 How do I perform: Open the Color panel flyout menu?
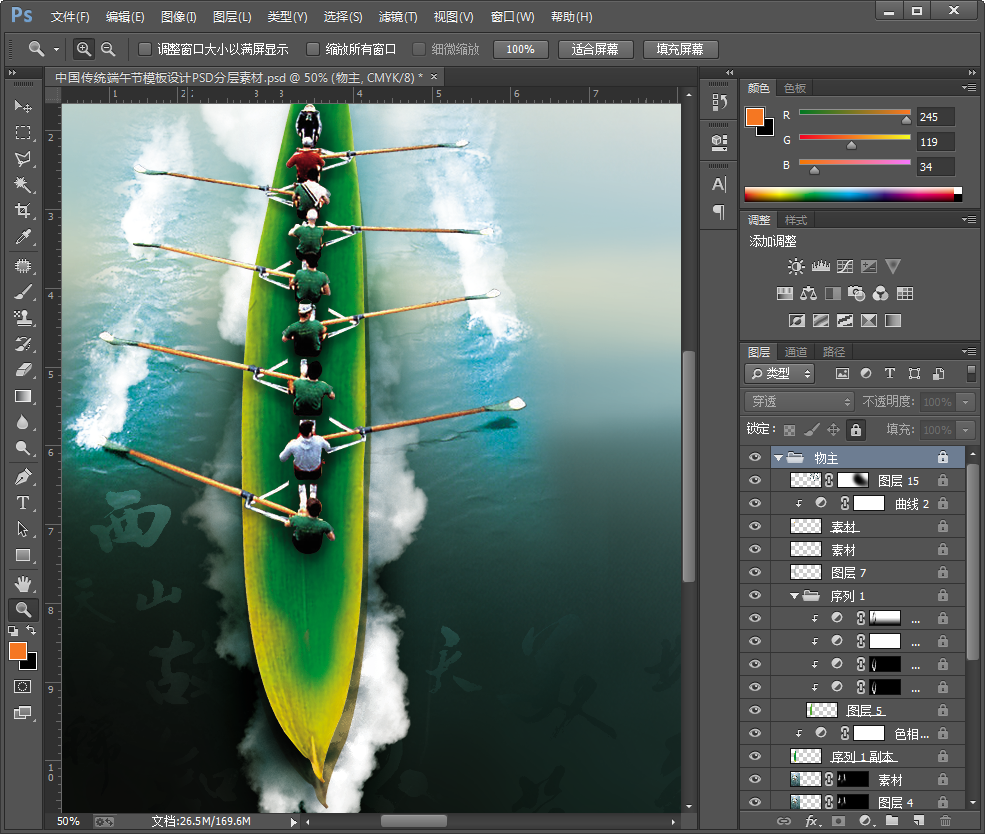[969, 88]
